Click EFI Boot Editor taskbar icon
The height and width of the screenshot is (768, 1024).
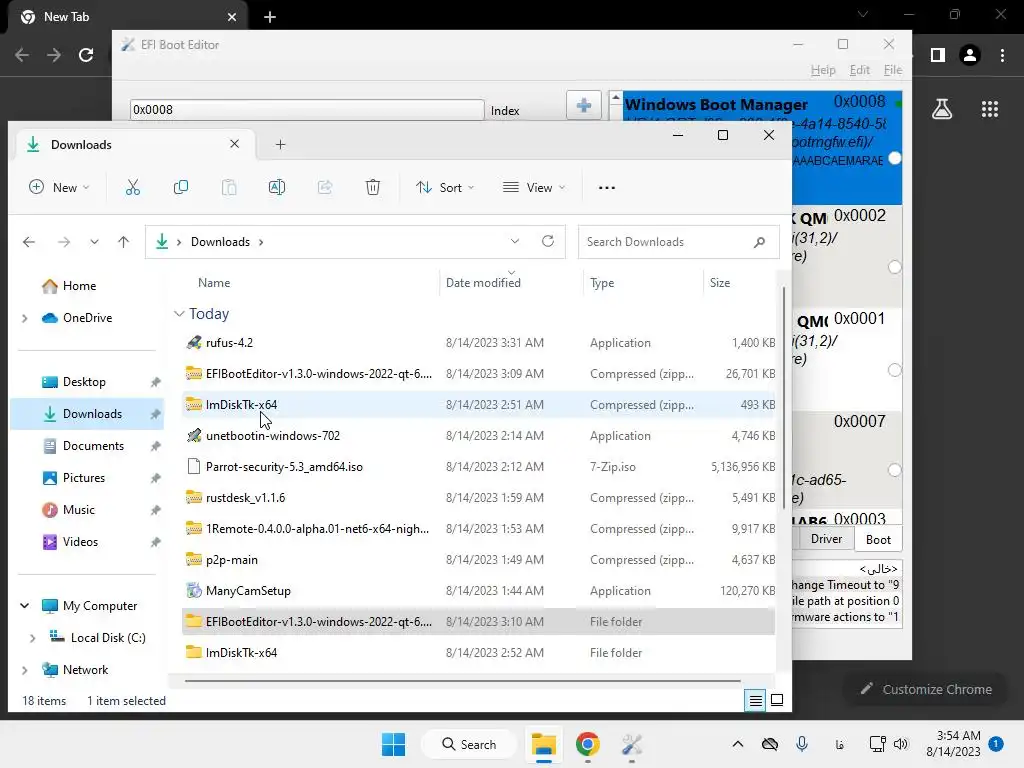point(632,744)
